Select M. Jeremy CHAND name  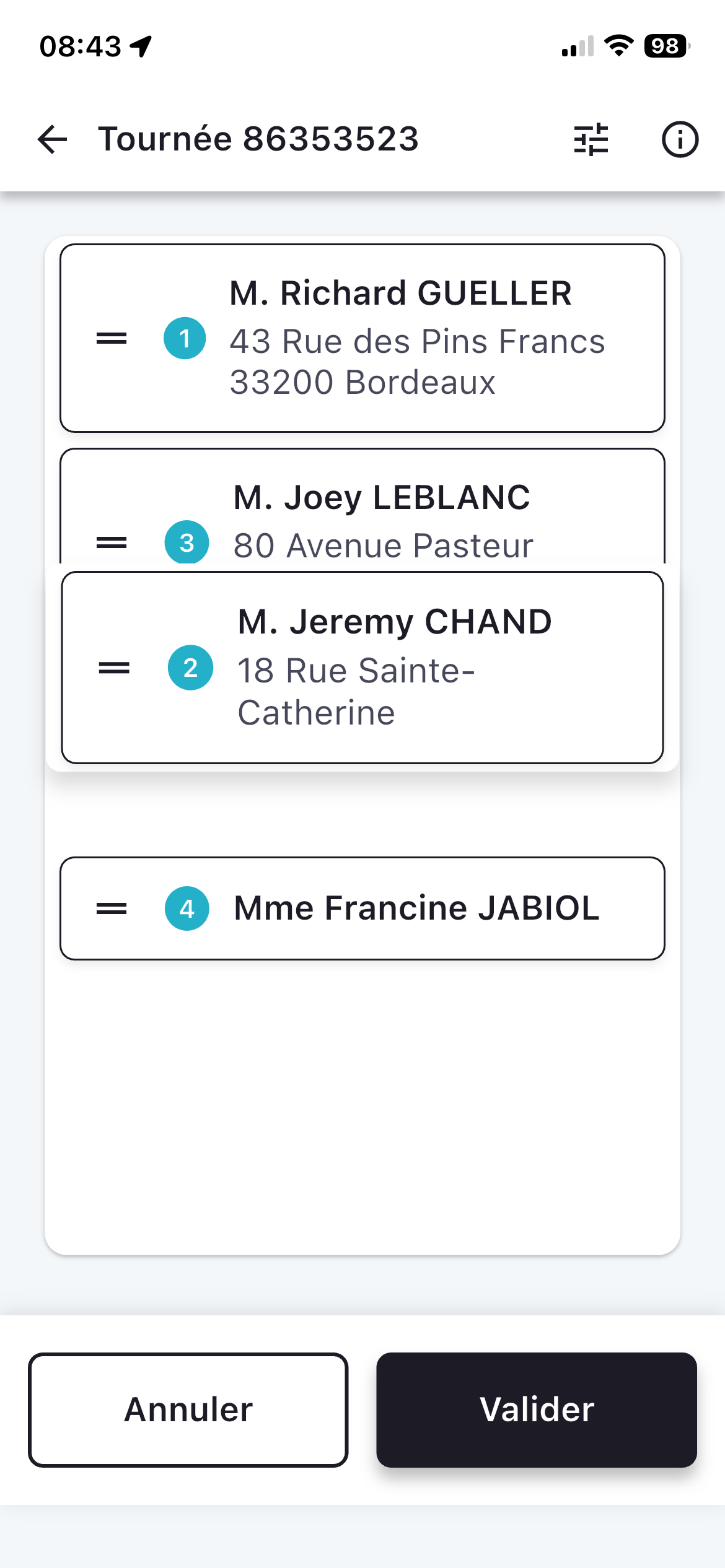click(x=395, y=622)
